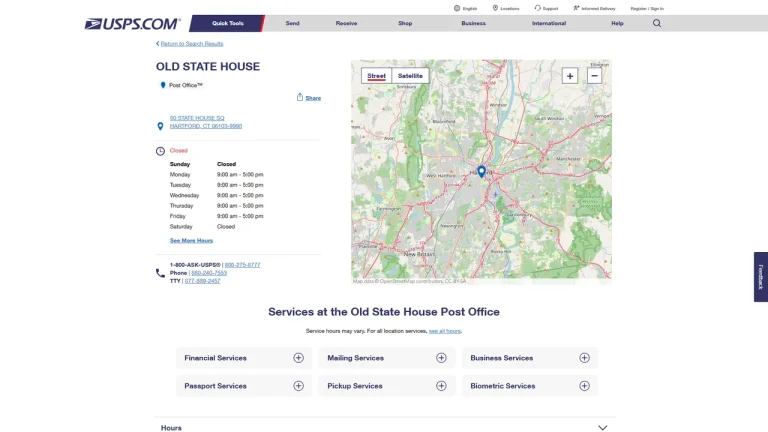Open the Send menu
This screenshot has height=432, width=768.
tap(292, 23)
